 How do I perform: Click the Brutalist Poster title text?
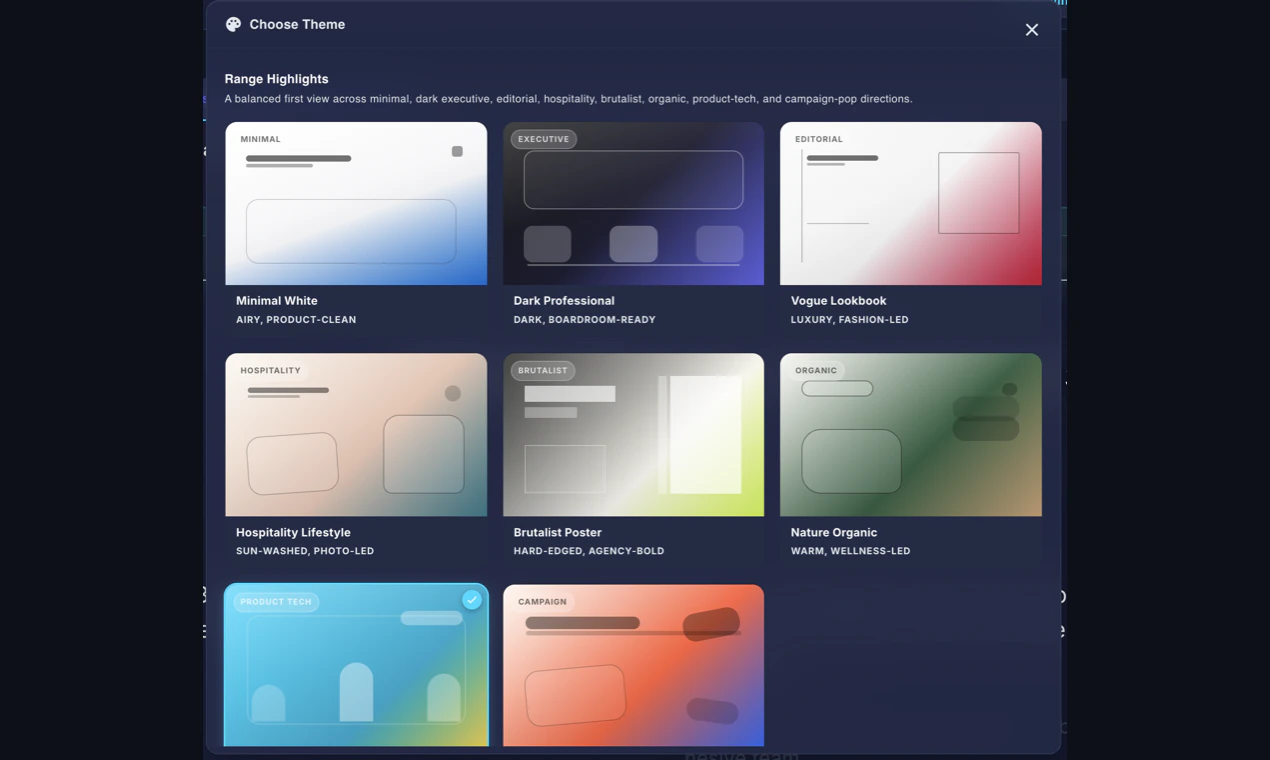coord(558,533)
